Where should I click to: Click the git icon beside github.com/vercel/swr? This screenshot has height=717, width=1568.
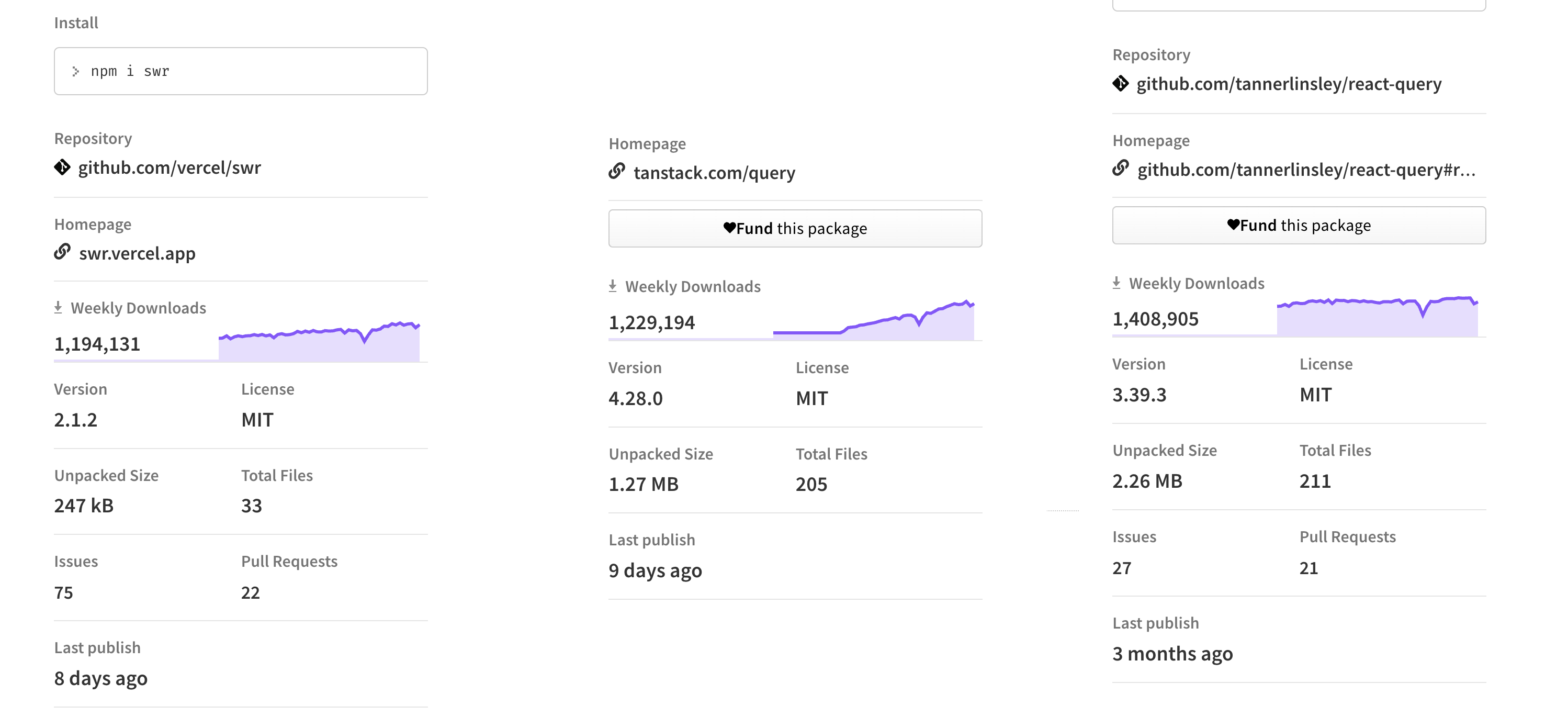tap(62, 167)
